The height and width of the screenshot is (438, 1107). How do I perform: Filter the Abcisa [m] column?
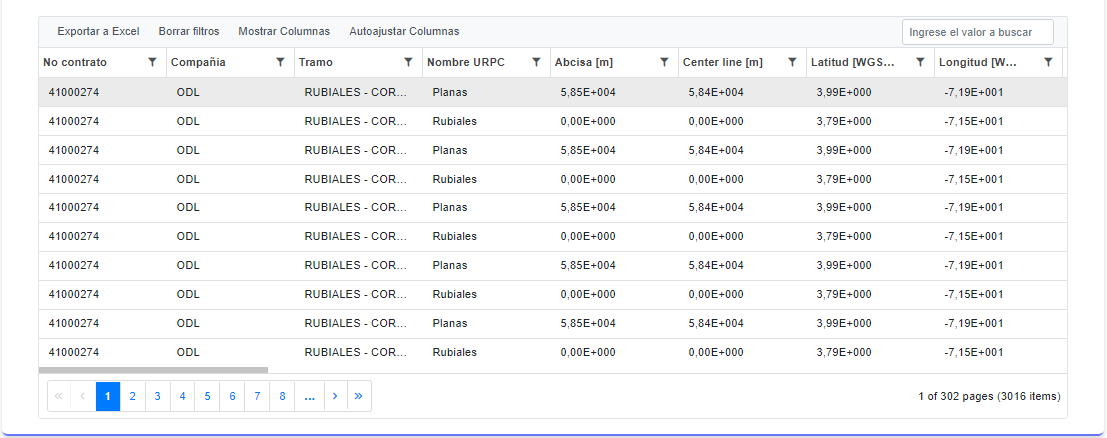664,62
